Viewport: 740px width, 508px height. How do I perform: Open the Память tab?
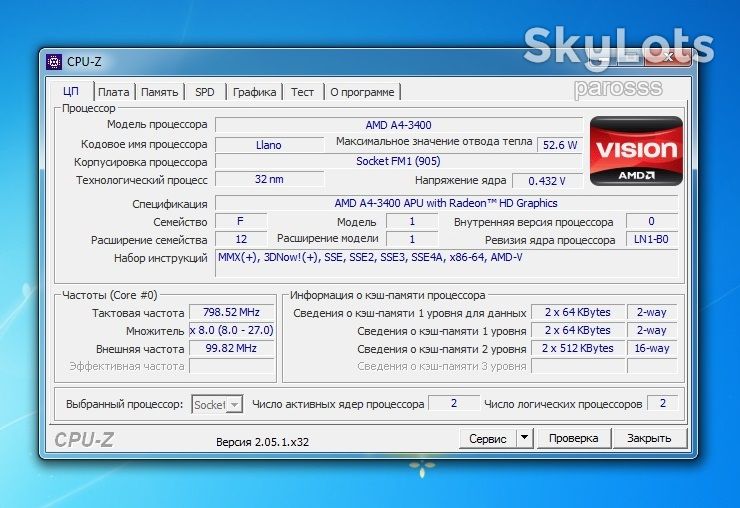pyautogui.click(x=160, y=92)
